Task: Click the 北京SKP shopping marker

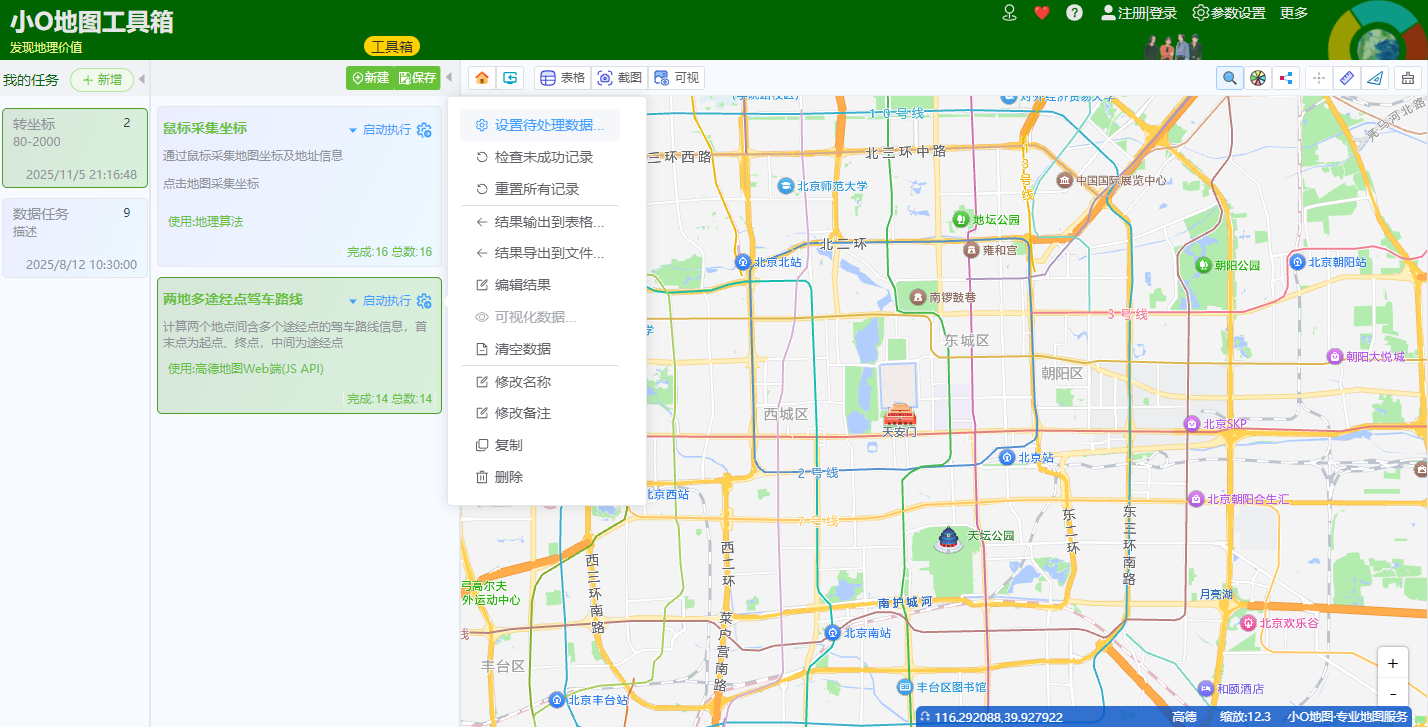Action: coord(1191,424)
